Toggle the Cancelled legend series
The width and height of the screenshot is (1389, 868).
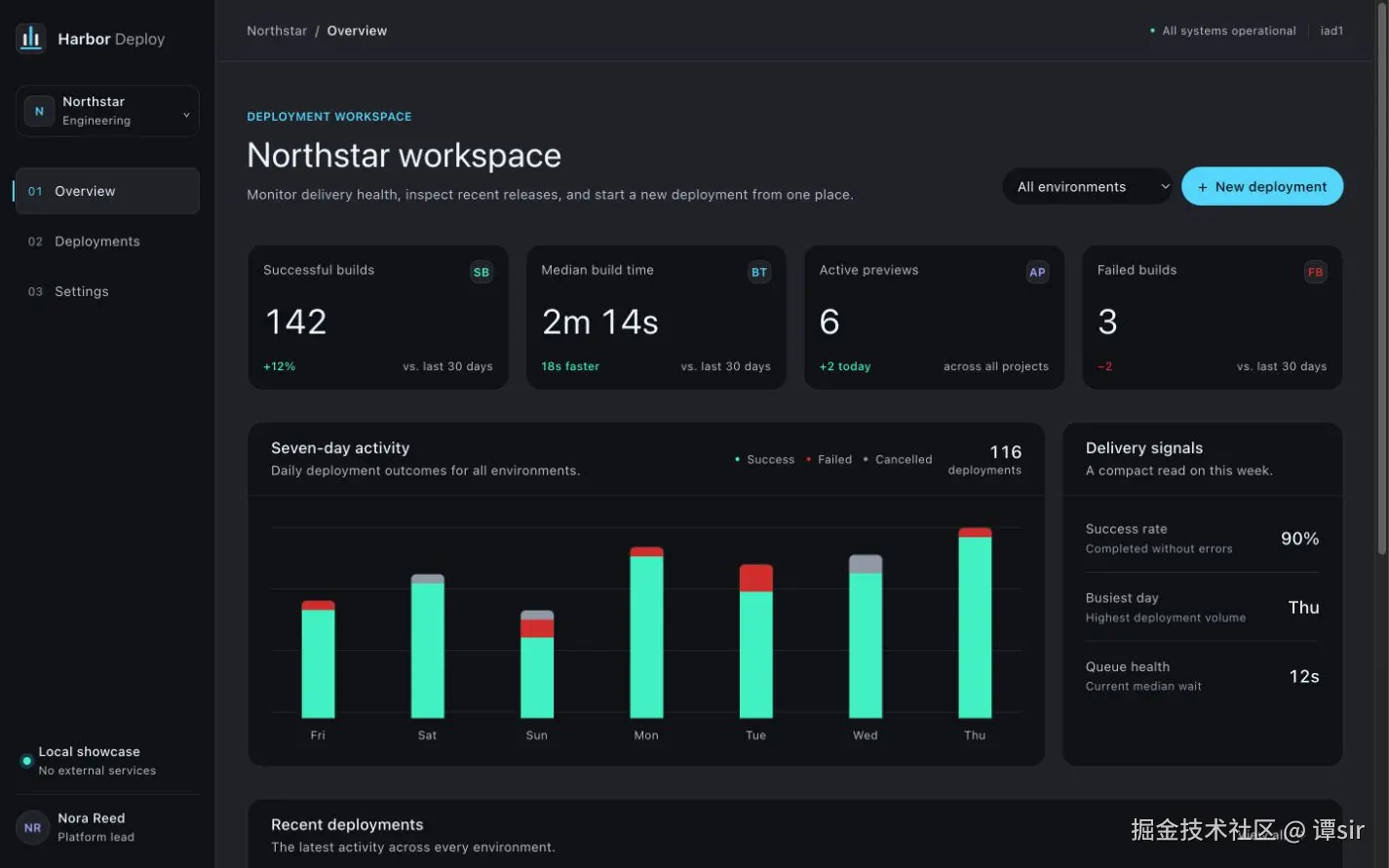tap(898, 460)
